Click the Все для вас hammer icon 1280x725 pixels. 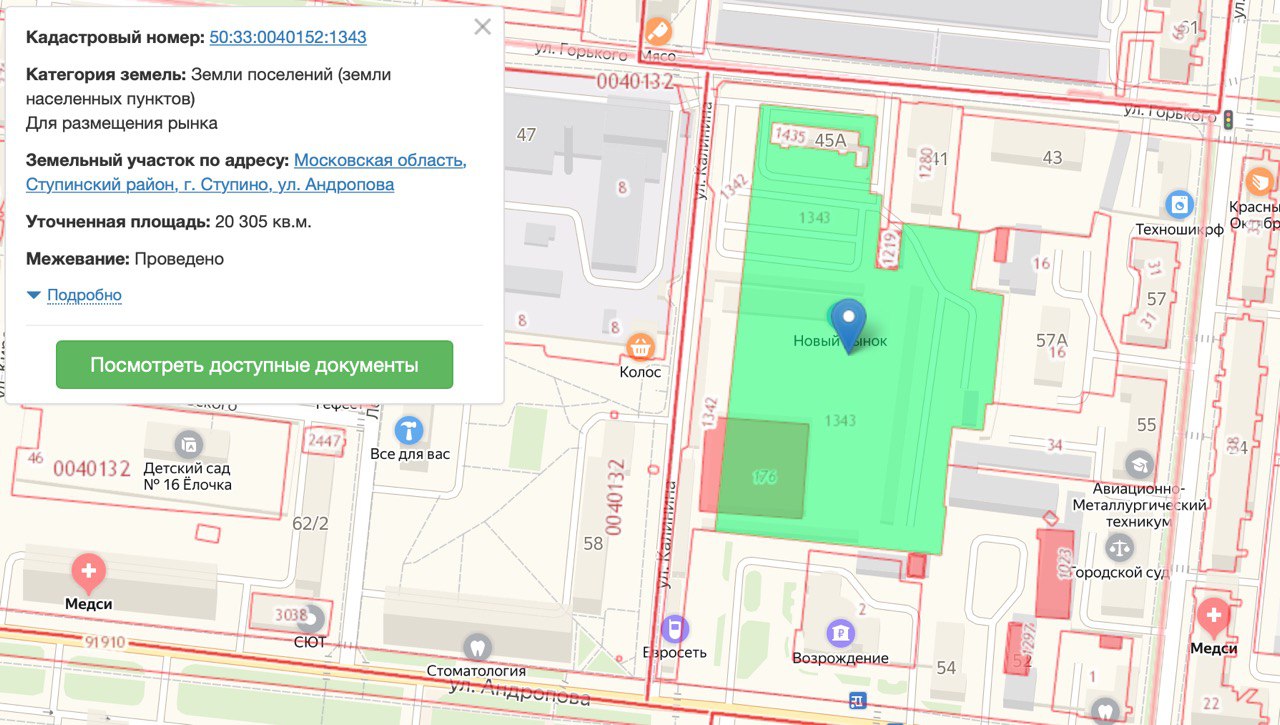[408, 430]
